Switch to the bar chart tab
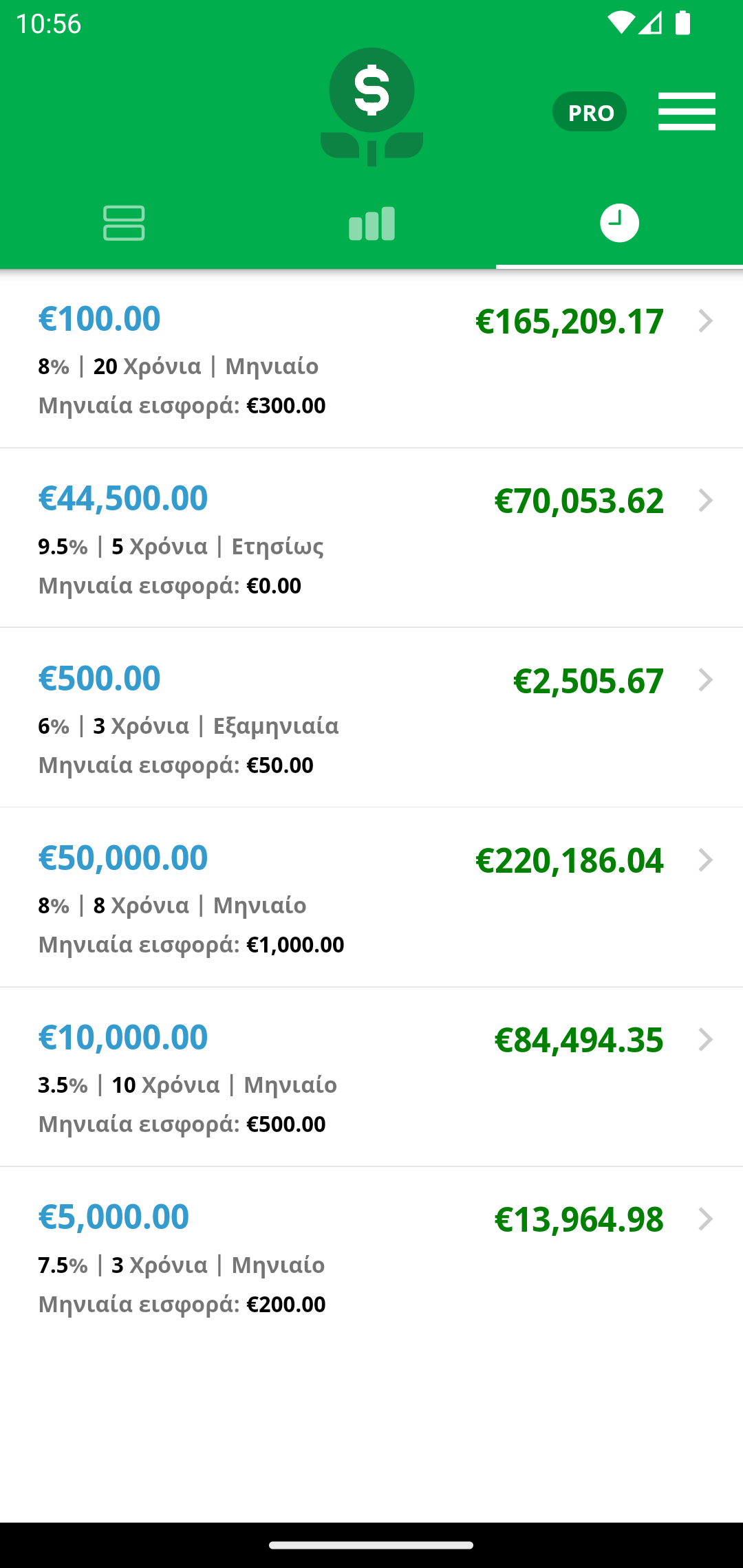This screenshot has height=1568, width=743. [x=371, y=223]
